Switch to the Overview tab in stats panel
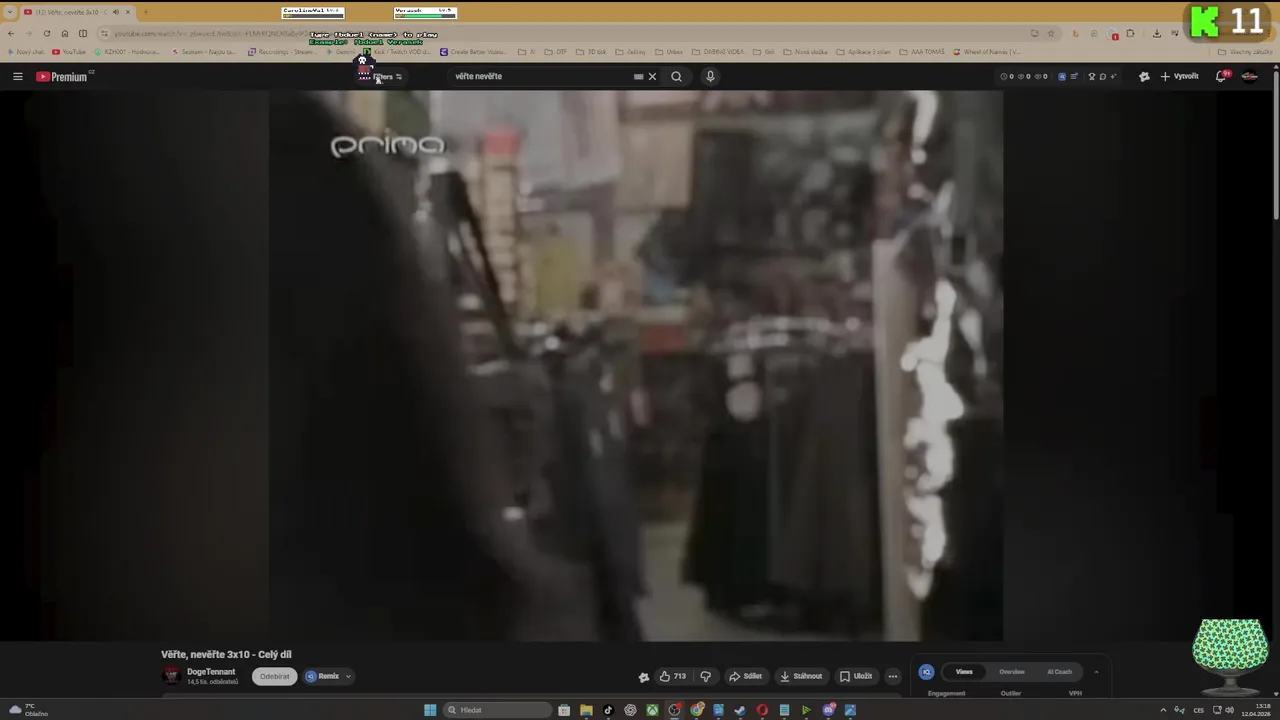Screen dimensions: 1280x720 (1012, 672)
